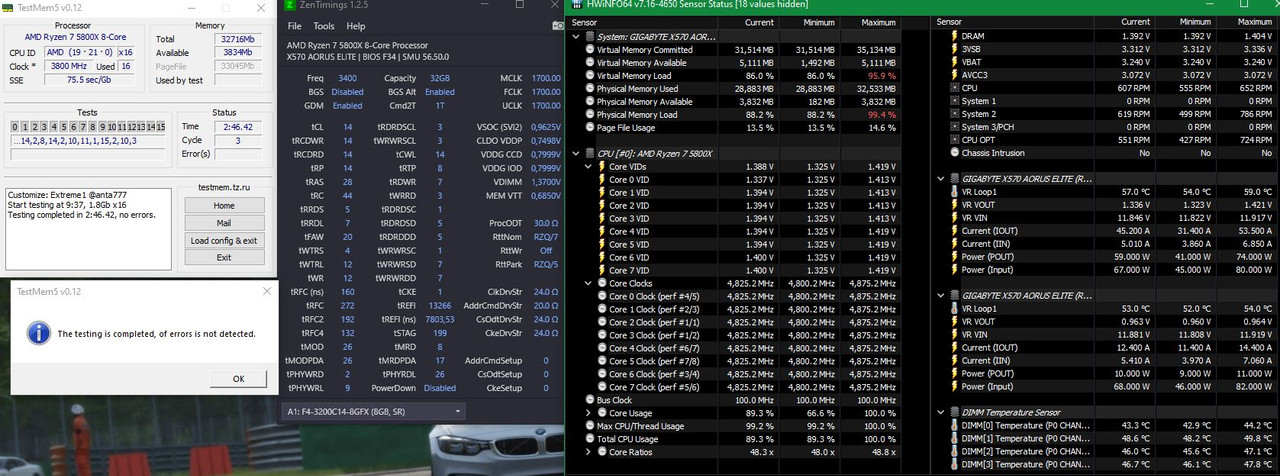Screen dimensions: 1280x476
Task: Click the DIMM[0] Temperature thermometer icon
Action: [954, 426]
